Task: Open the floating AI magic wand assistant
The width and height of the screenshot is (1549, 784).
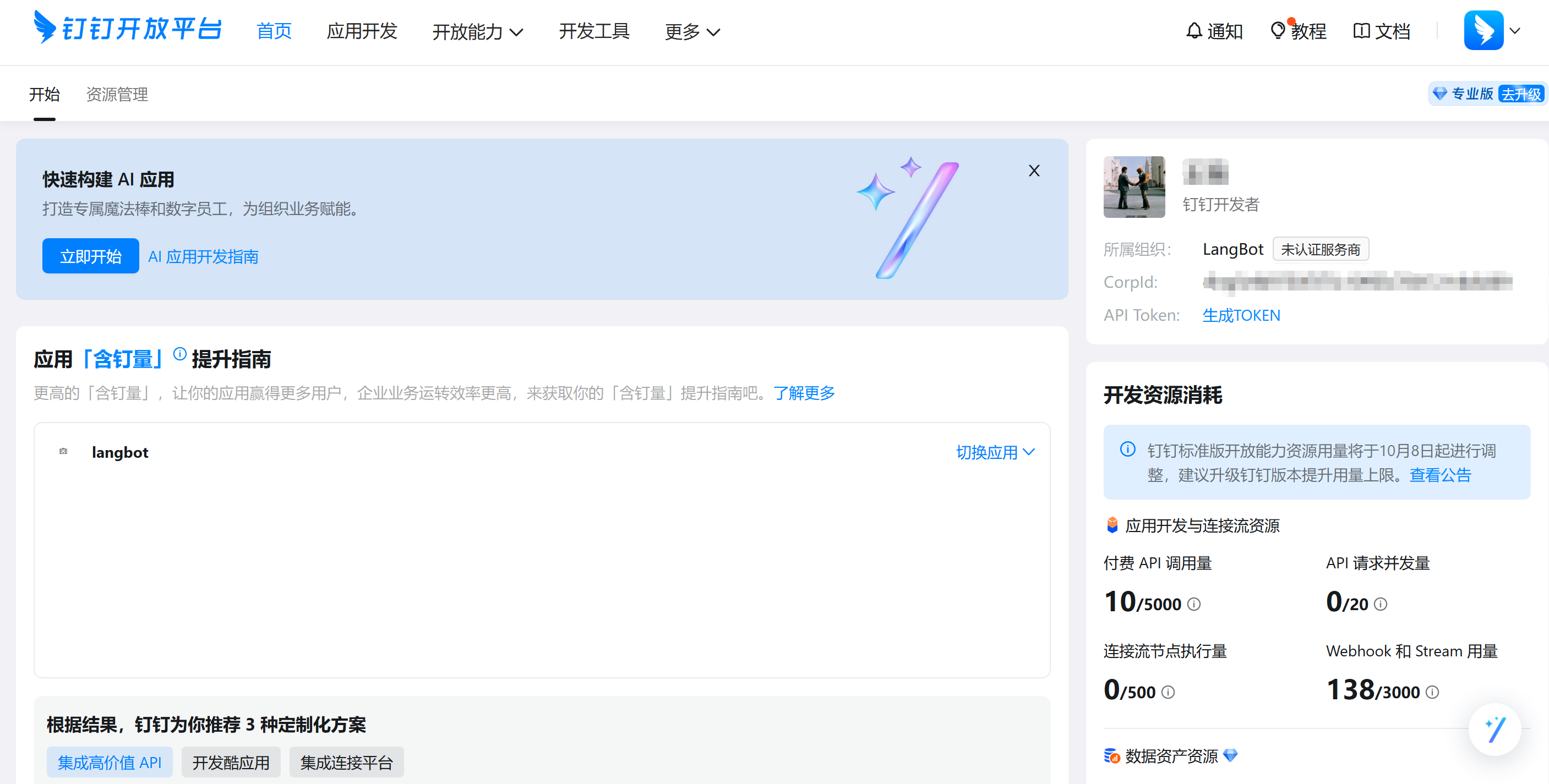Action: pyautogui.click(x=1495, y=730)
